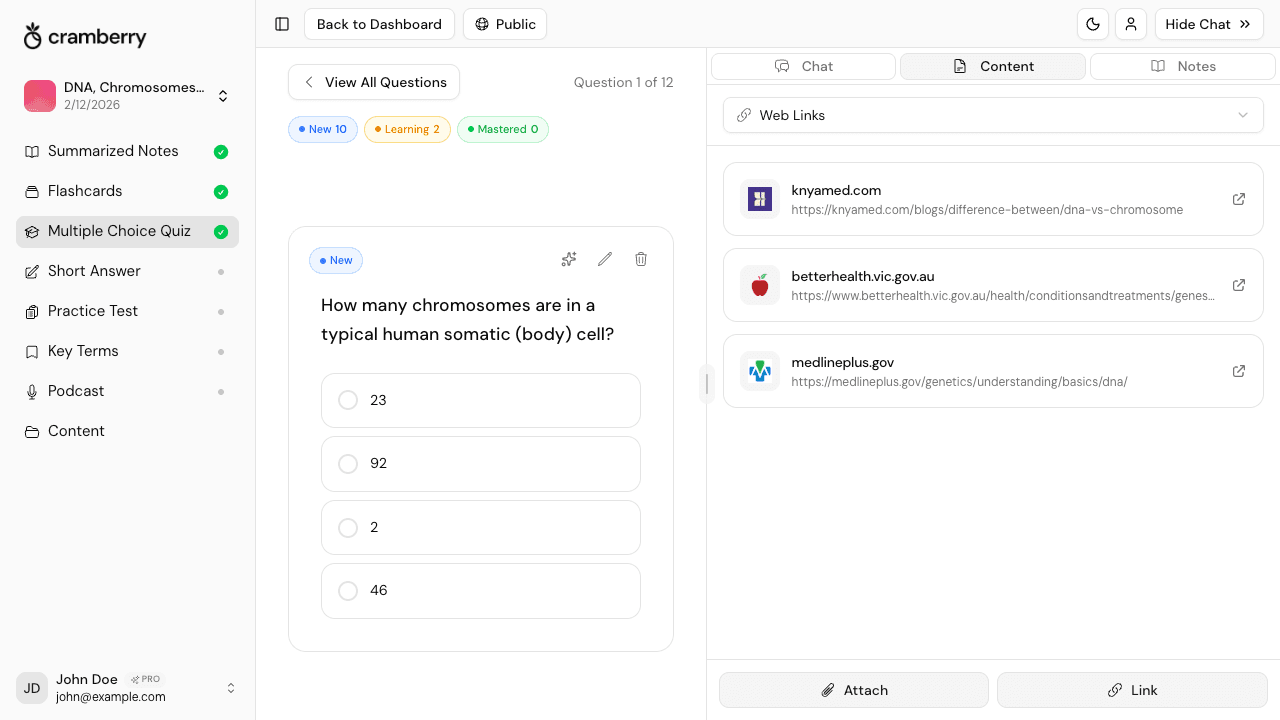Click the pink deck color thumbnail
Viewport: 1280px width, 720px height.
click(39, 95)
